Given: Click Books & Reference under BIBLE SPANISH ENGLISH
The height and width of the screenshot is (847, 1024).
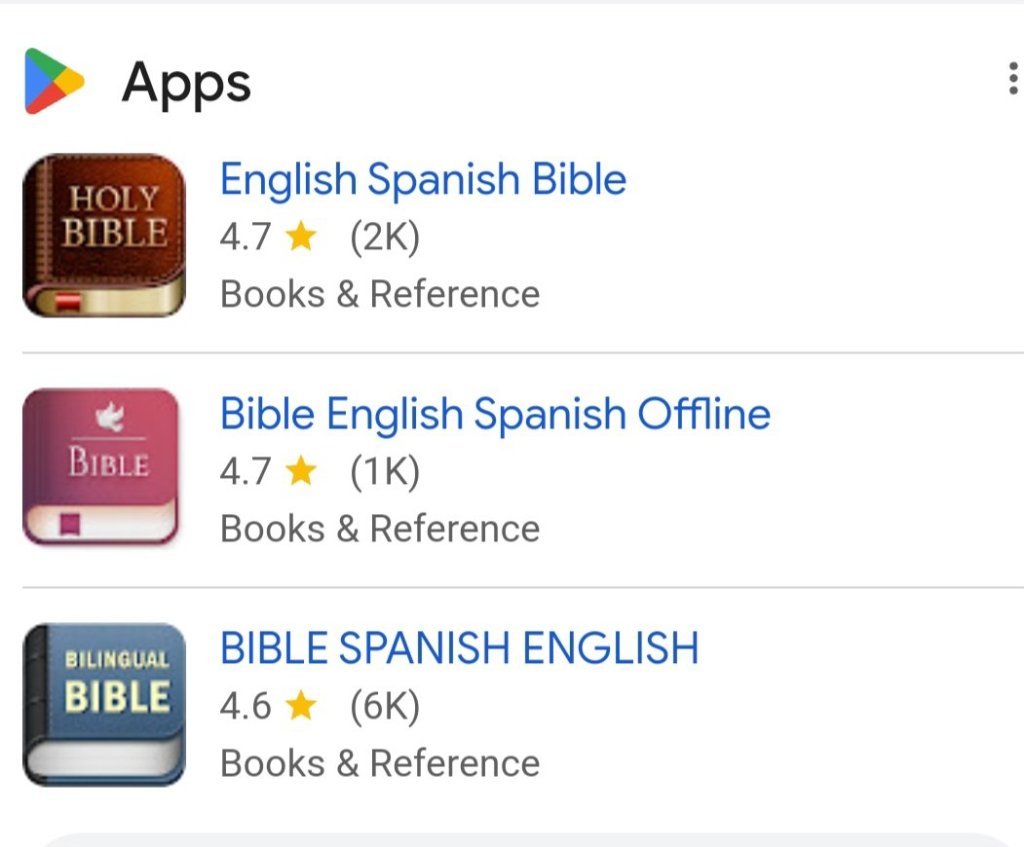Looking at the screenshot, I should click(x=379, y=763).
